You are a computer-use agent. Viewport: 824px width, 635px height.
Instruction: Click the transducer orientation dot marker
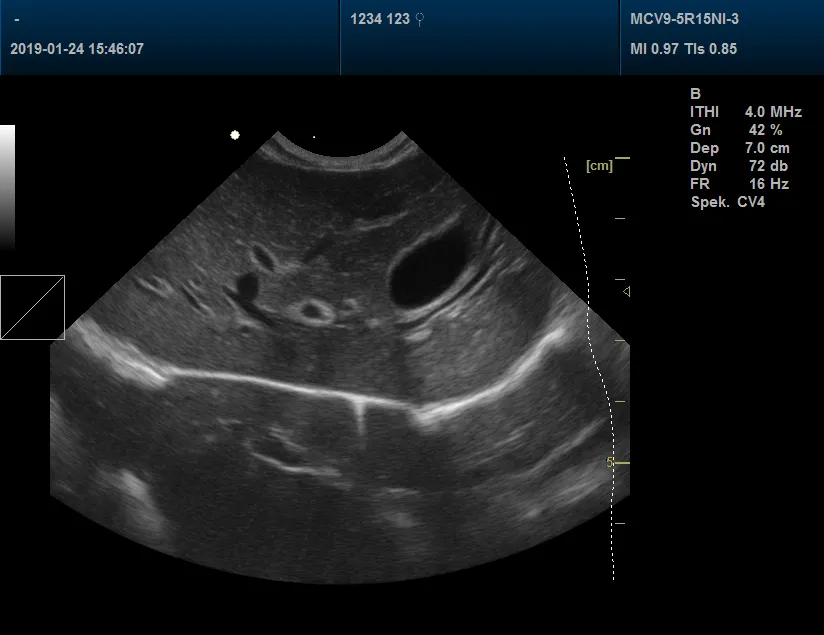(x=234, y=134)
